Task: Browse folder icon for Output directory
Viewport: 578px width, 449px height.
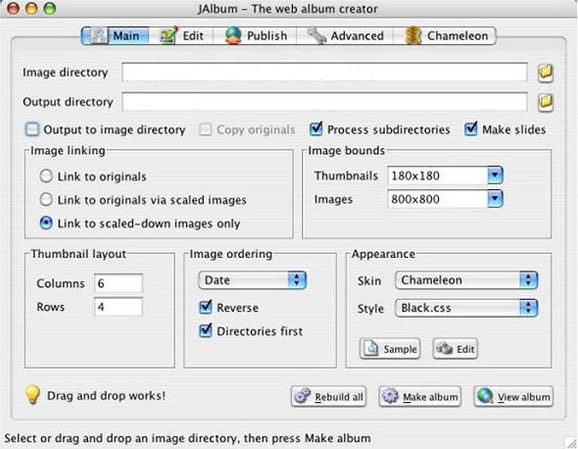Action: (x=546, y=102)
